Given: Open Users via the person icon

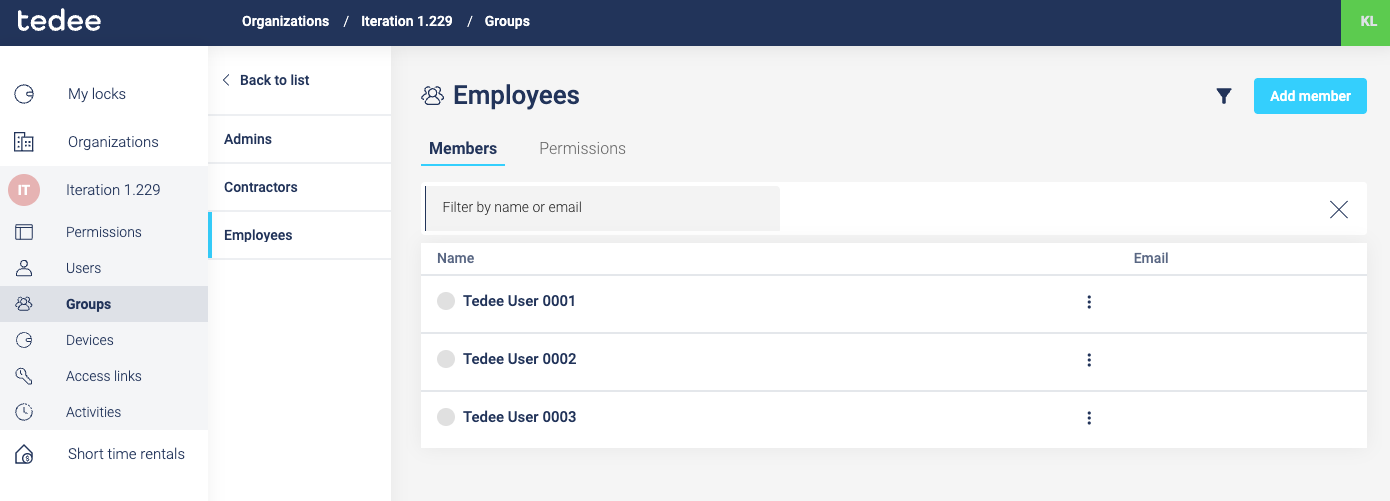Looking at the screenshot, I should 24,268.
